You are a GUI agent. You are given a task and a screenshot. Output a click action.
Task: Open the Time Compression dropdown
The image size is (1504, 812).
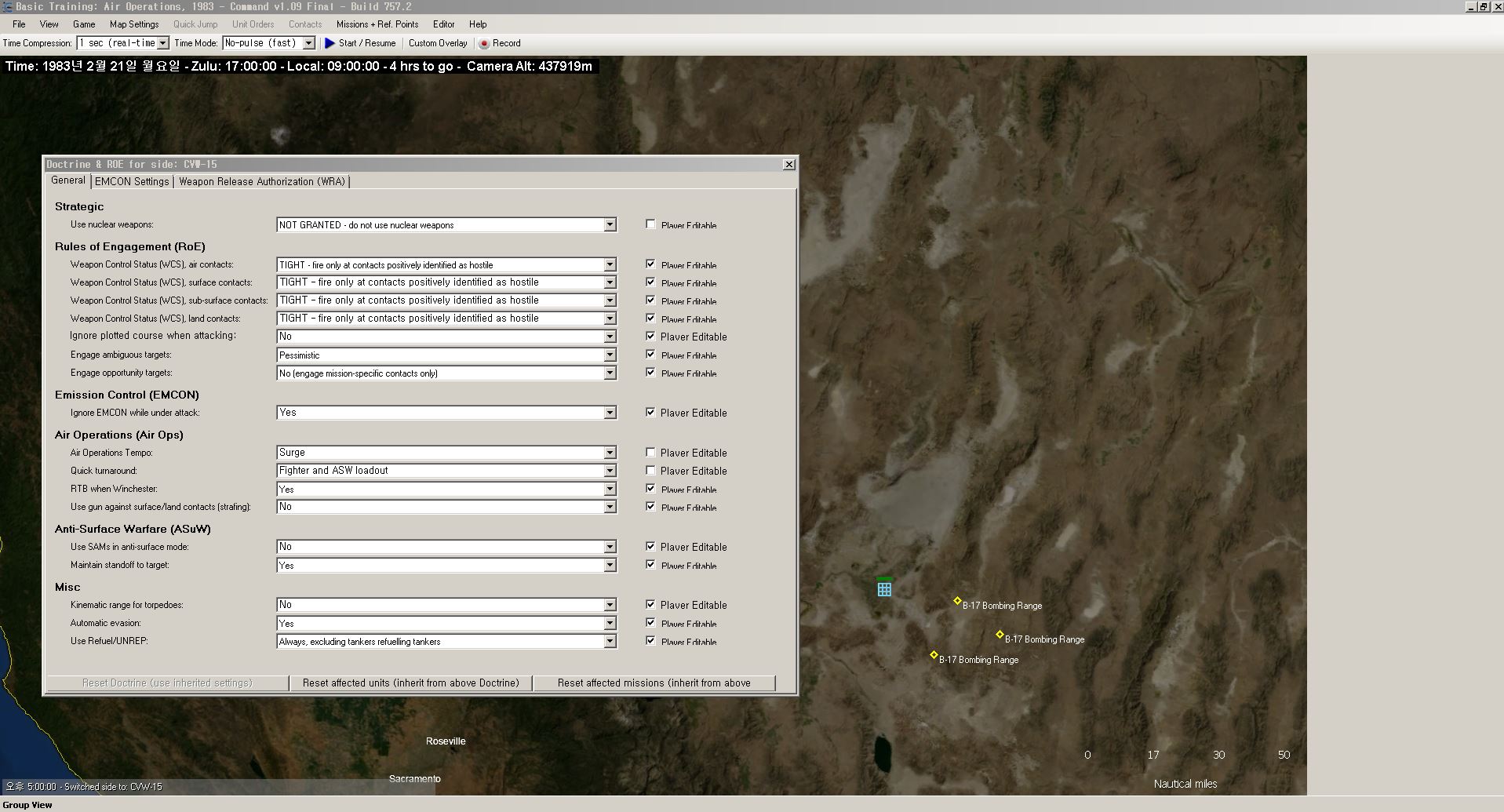coord(162,43)
